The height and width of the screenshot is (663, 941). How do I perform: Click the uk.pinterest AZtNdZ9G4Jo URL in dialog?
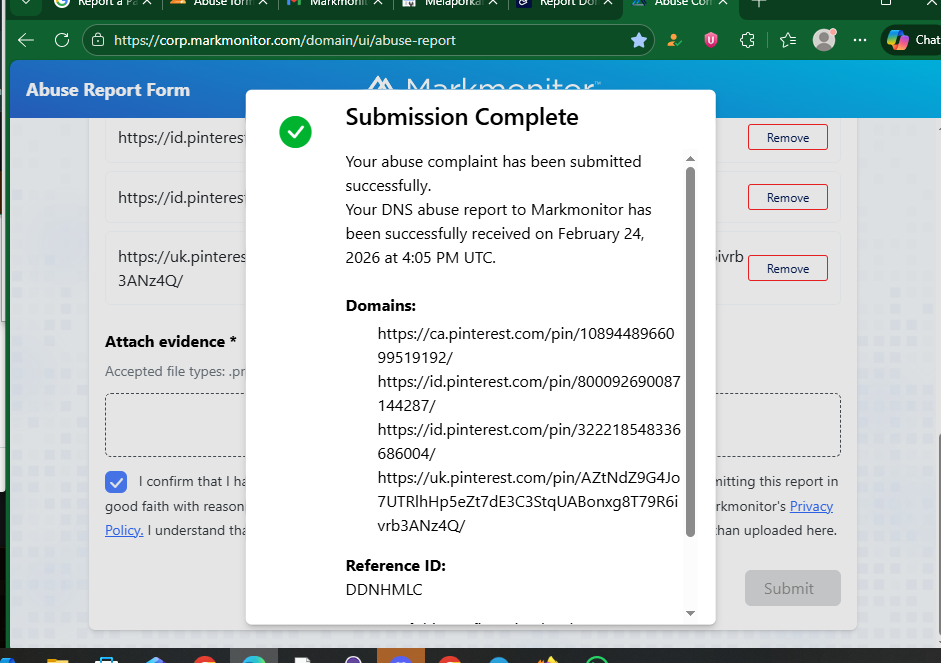coord(529,502)
